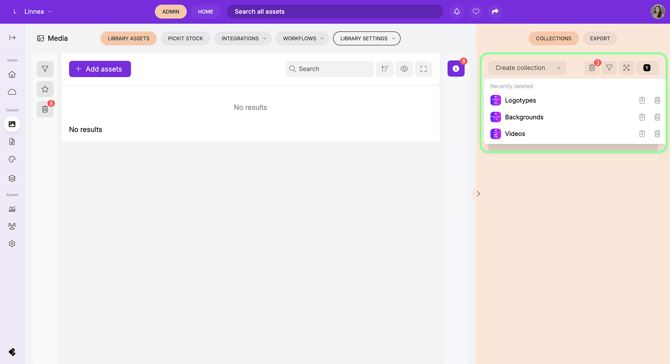Viewport: 670px width, 364px height.
Task: Open the collections filter funnel icon
Action: pos(609,68)
